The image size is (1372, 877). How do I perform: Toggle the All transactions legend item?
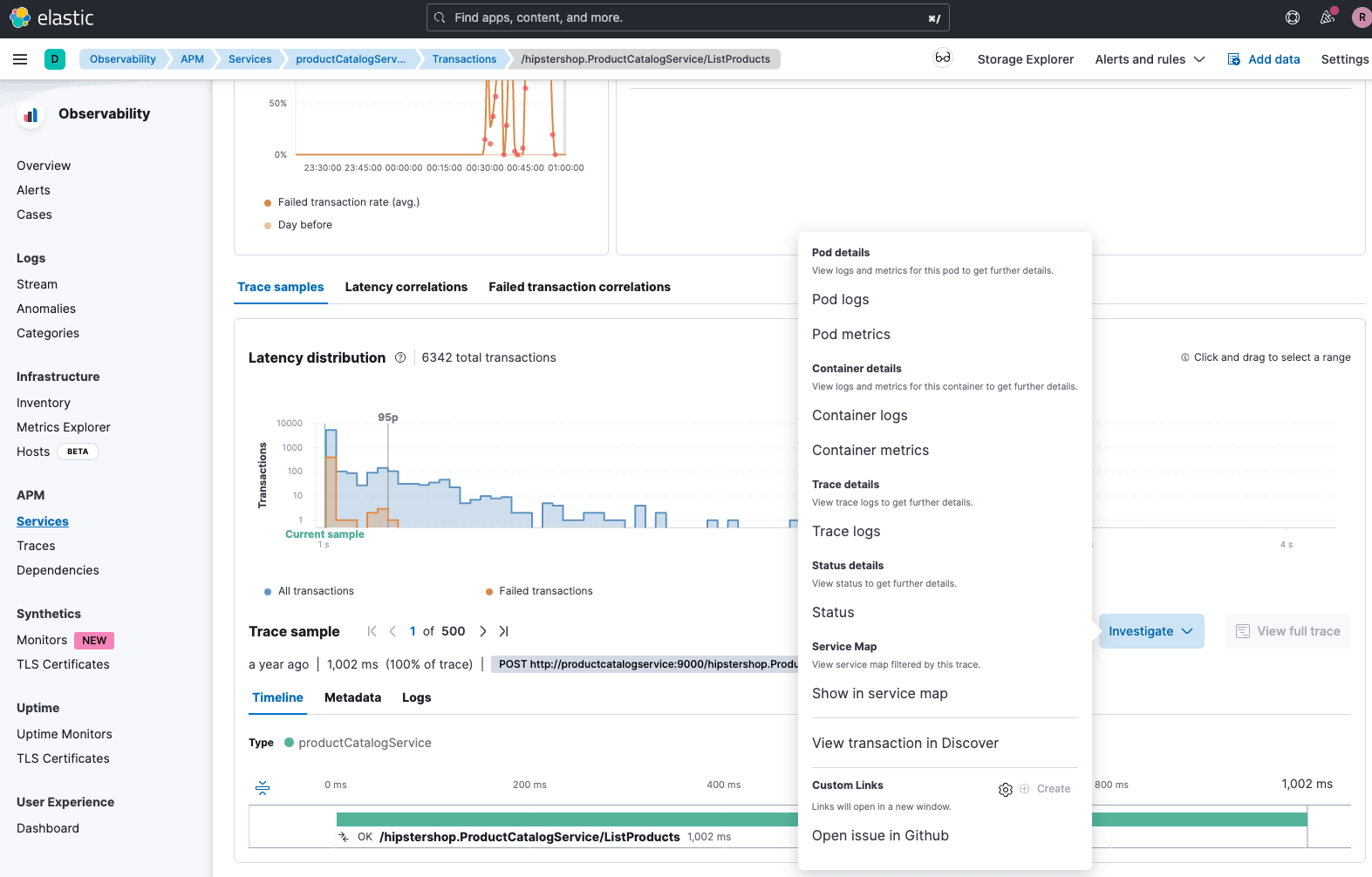[315, 591]
